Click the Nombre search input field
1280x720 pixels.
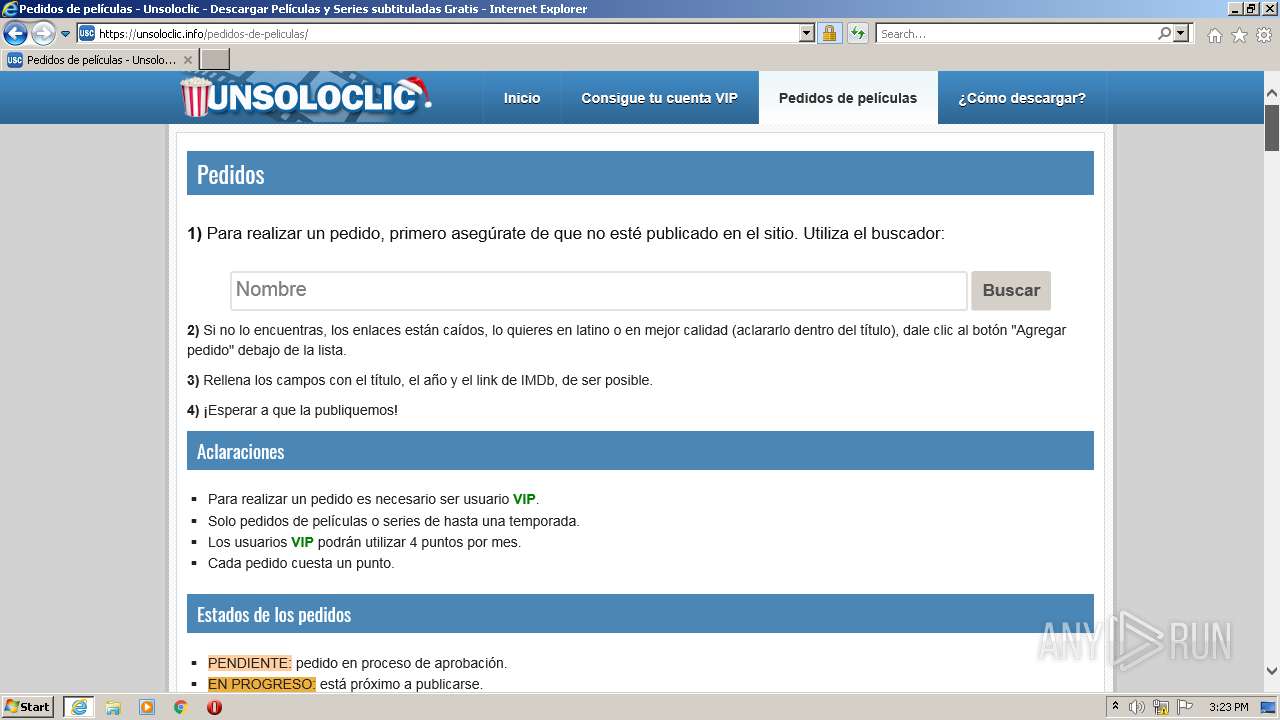pyautogui.click(x=598, y=290)
